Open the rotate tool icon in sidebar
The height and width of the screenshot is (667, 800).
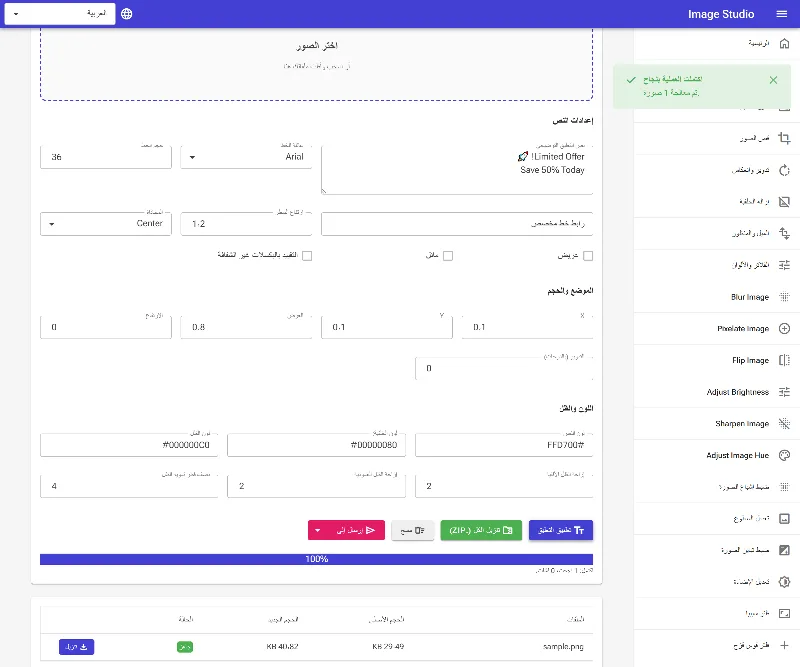coord(784,170)
